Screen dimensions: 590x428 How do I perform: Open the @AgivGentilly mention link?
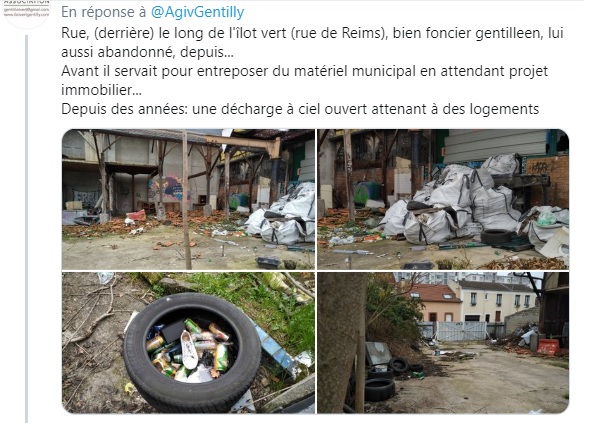point(197,12)
